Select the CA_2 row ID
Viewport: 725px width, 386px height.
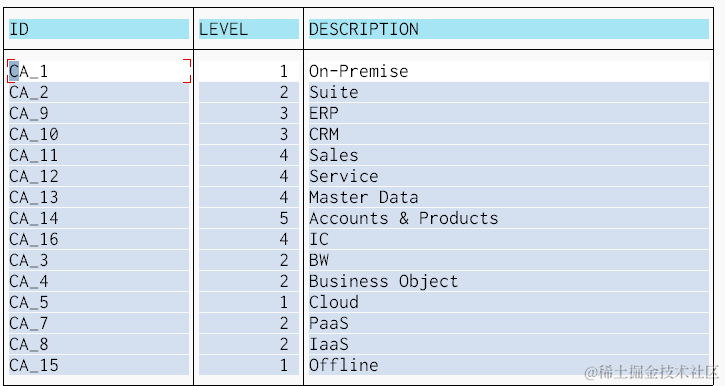[x=99, y=92]
